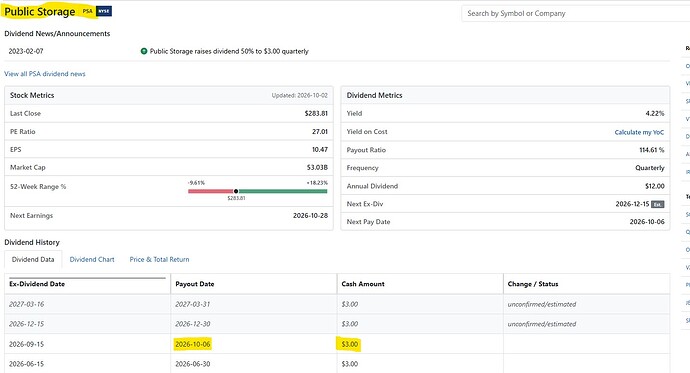This screenshot has width=690, height=373.
Task: Click payout date 2026-06-30 cell
Action: [193, 364]
